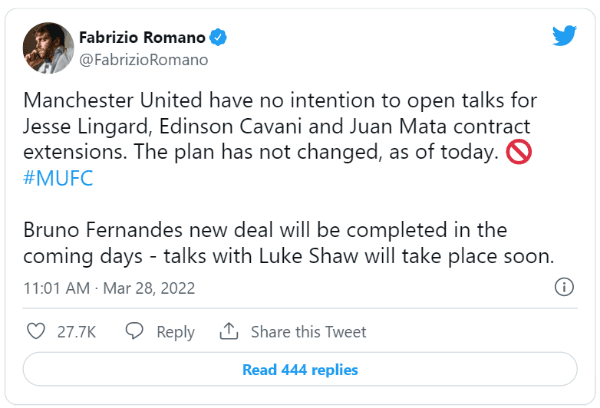Click the Reply text label
Viewport: 600px width, 408px height.
point(175,332)
